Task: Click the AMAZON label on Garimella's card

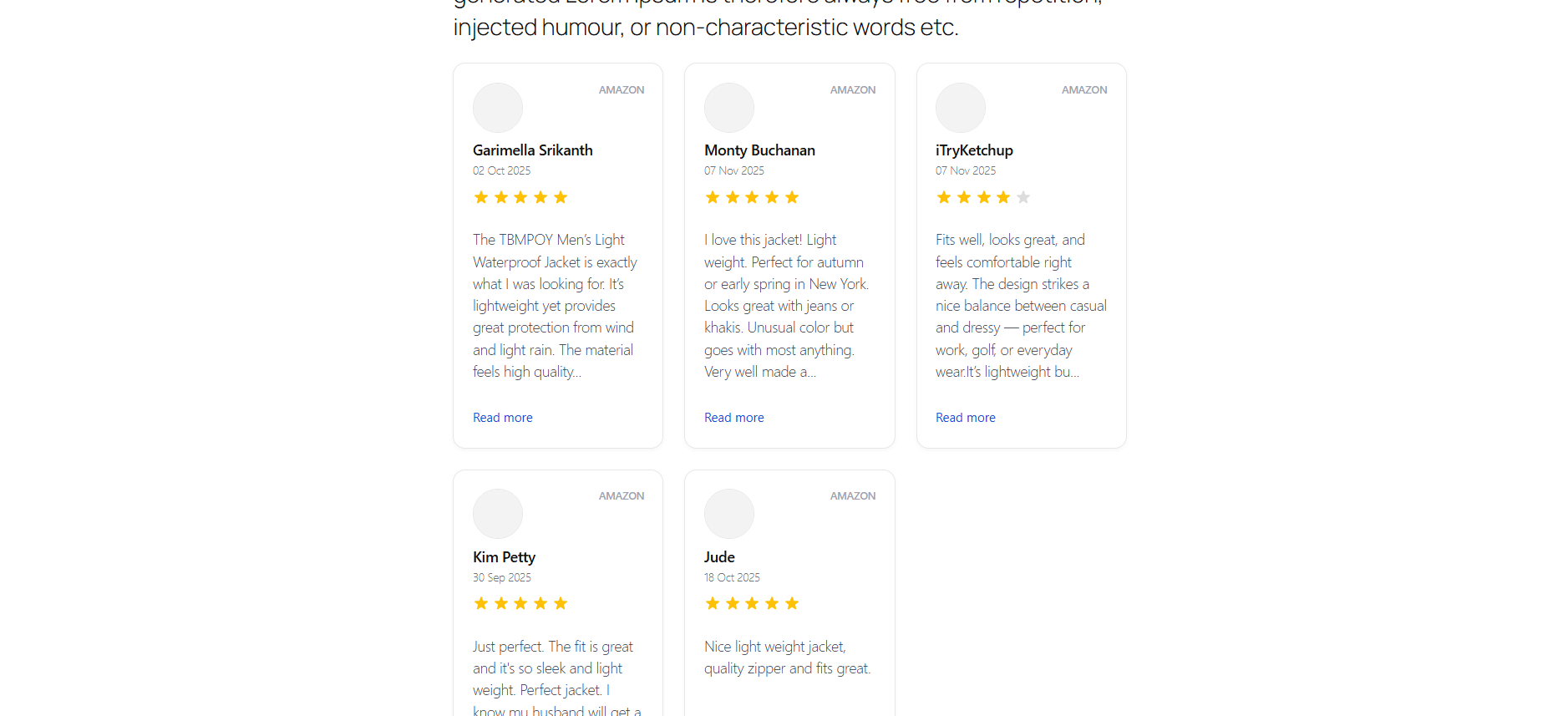Action: (622, 90)
